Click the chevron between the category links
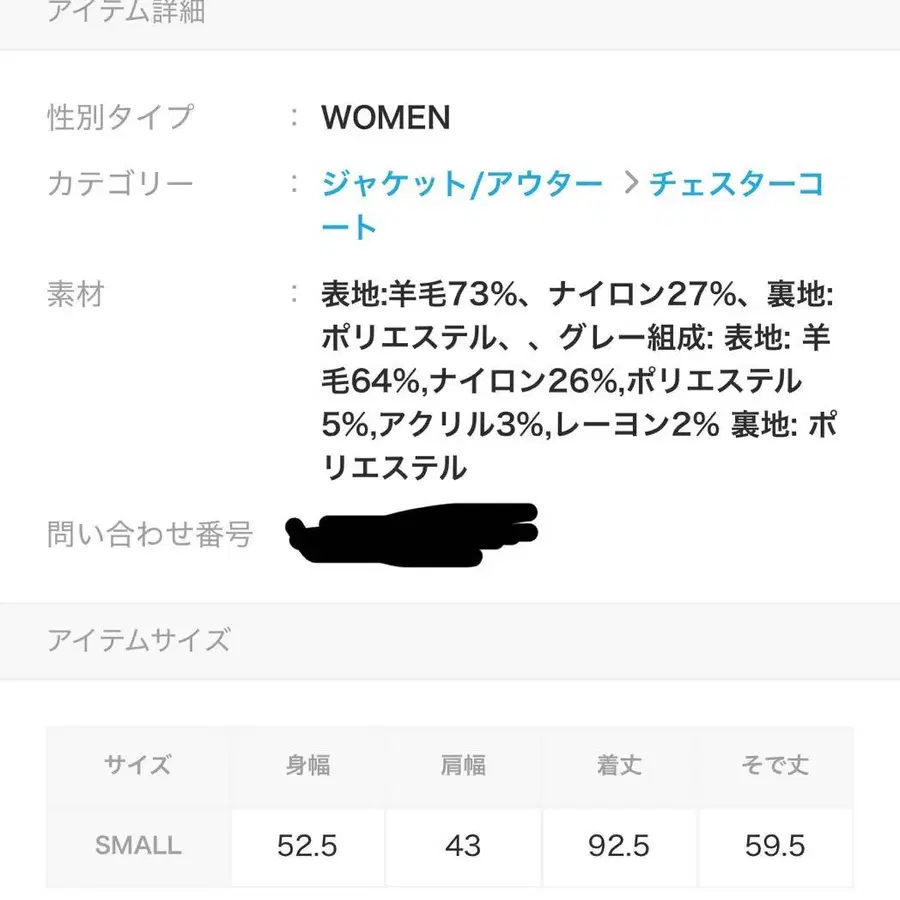This screenshot has width=900, height=900. (x=630, y=183)
